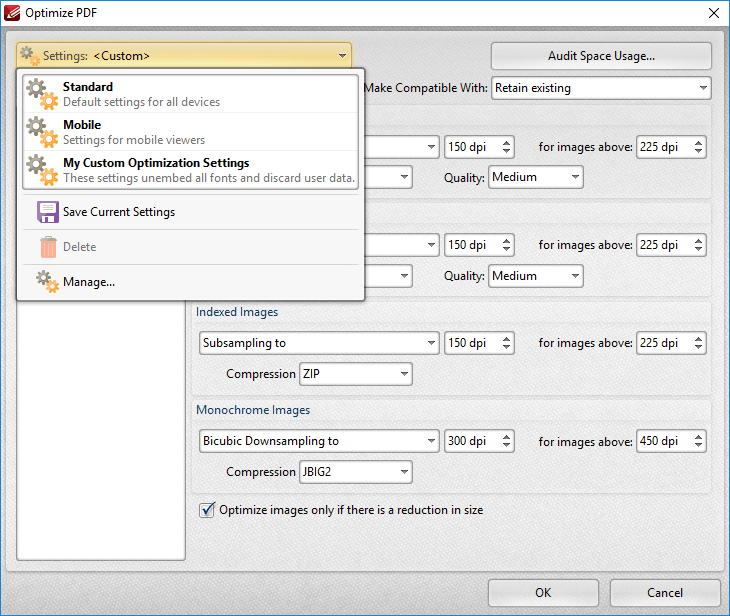The image size is (730, 616).
Task: Toggle Optimize images only if reduction checkbox
Action: click(207, 510)
